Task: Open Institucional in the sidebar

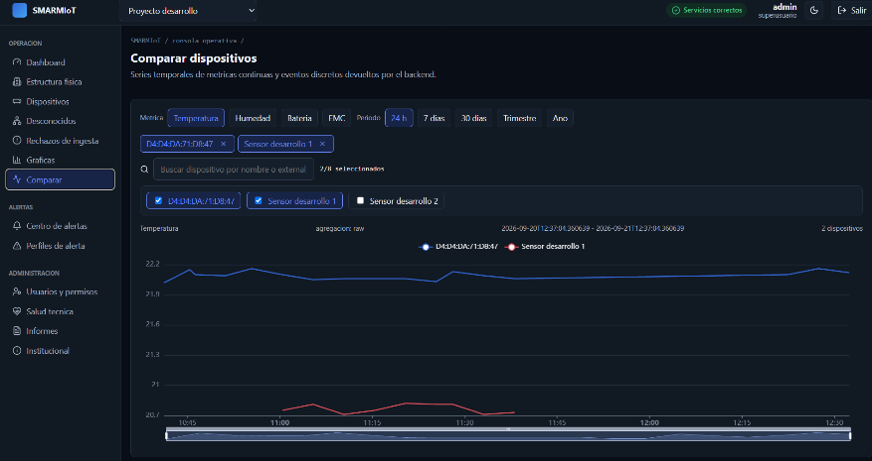Action: (x=60, y=351)
